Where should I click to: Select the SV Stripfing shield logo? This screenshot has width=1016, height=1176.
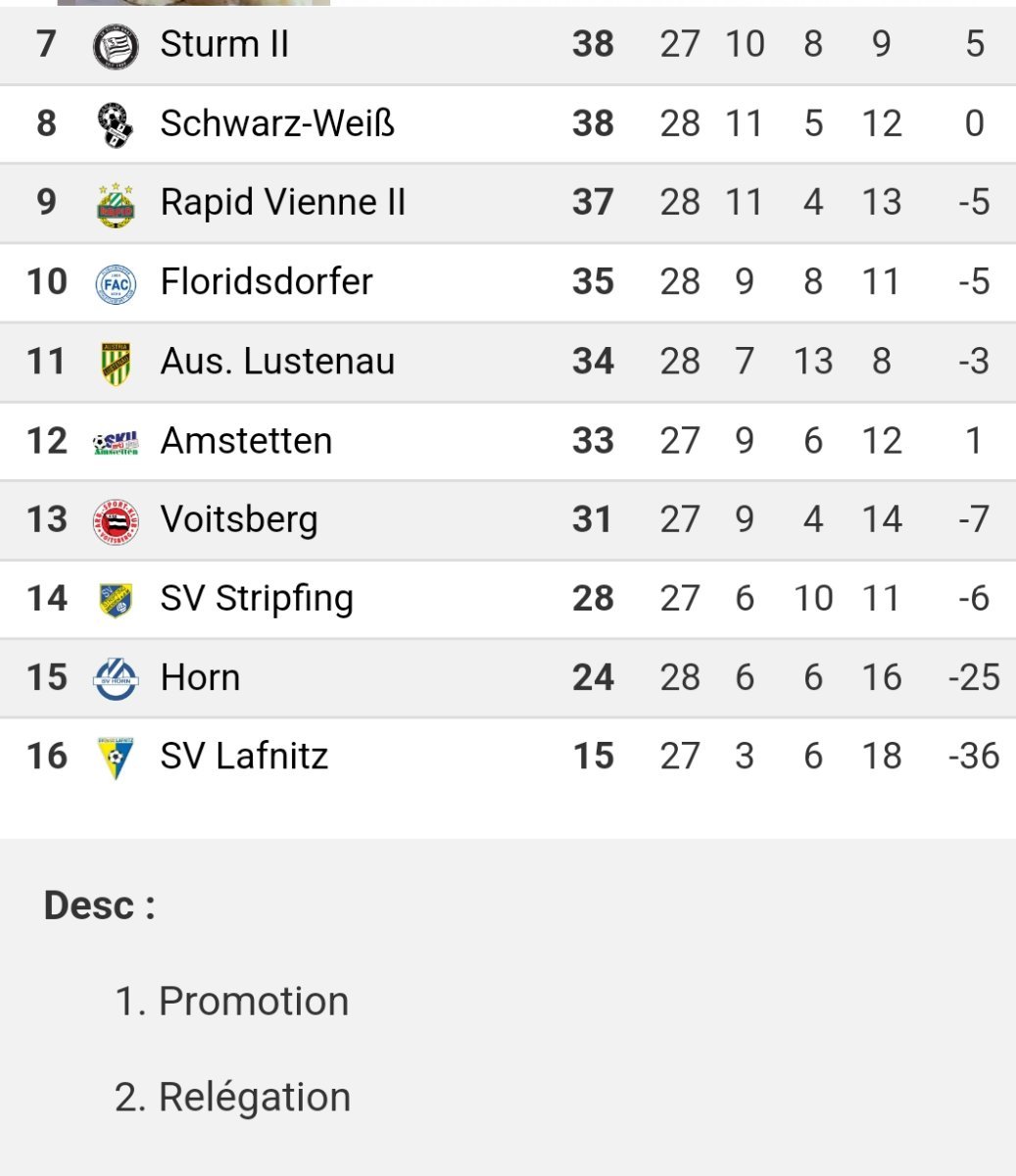(x=116, y=600)
